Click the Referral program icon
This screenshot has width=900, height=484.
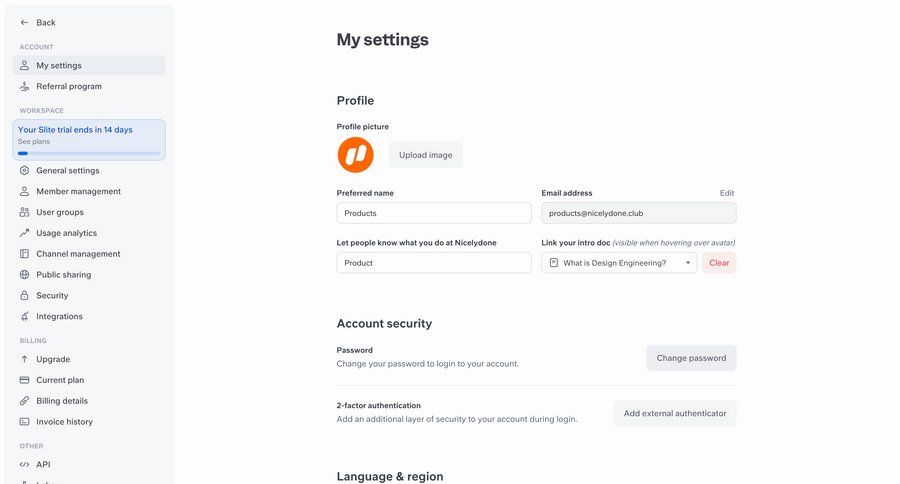click(25, 86)
